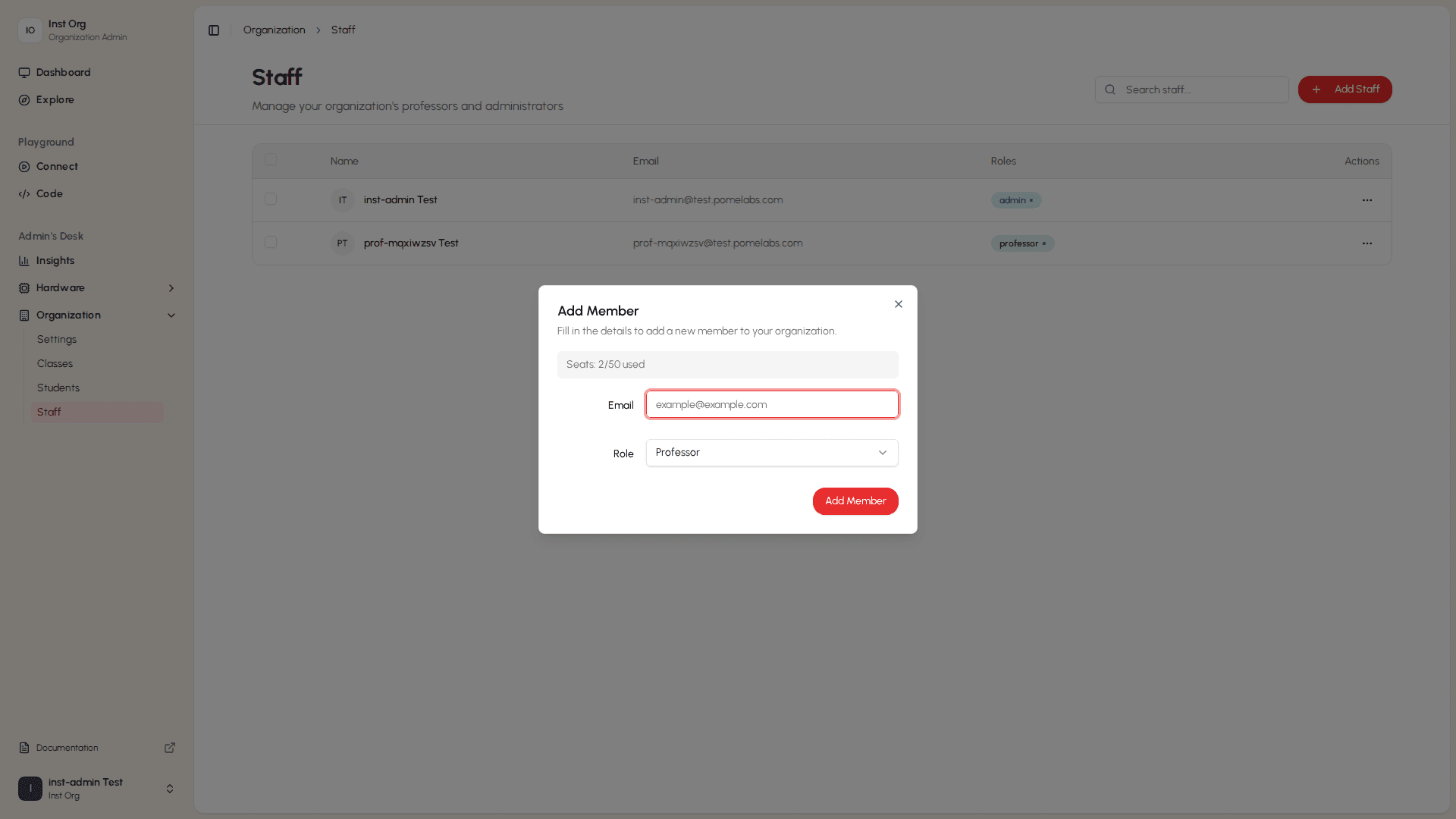Click the Insights label in sidebar
The height and width of the screenshot is (819, 1456).
pos(55,261)
